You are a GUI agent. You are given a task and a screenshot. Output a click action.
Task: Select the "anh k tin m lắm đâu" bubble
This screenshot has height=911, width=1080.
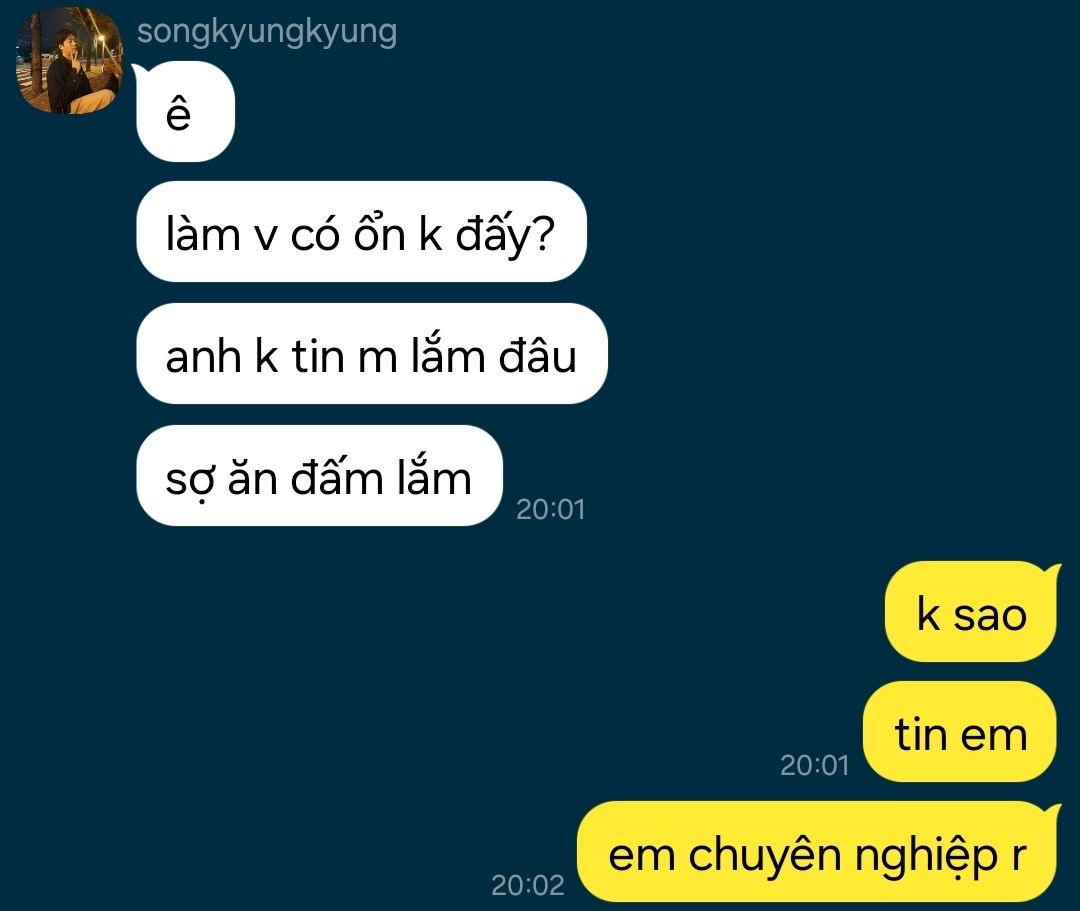click(372, 354)
